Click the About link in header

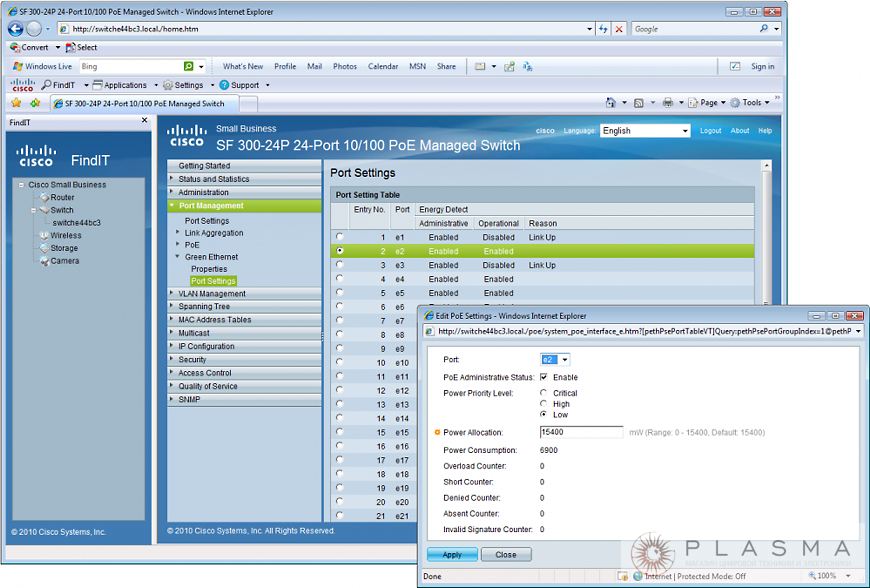740,131
